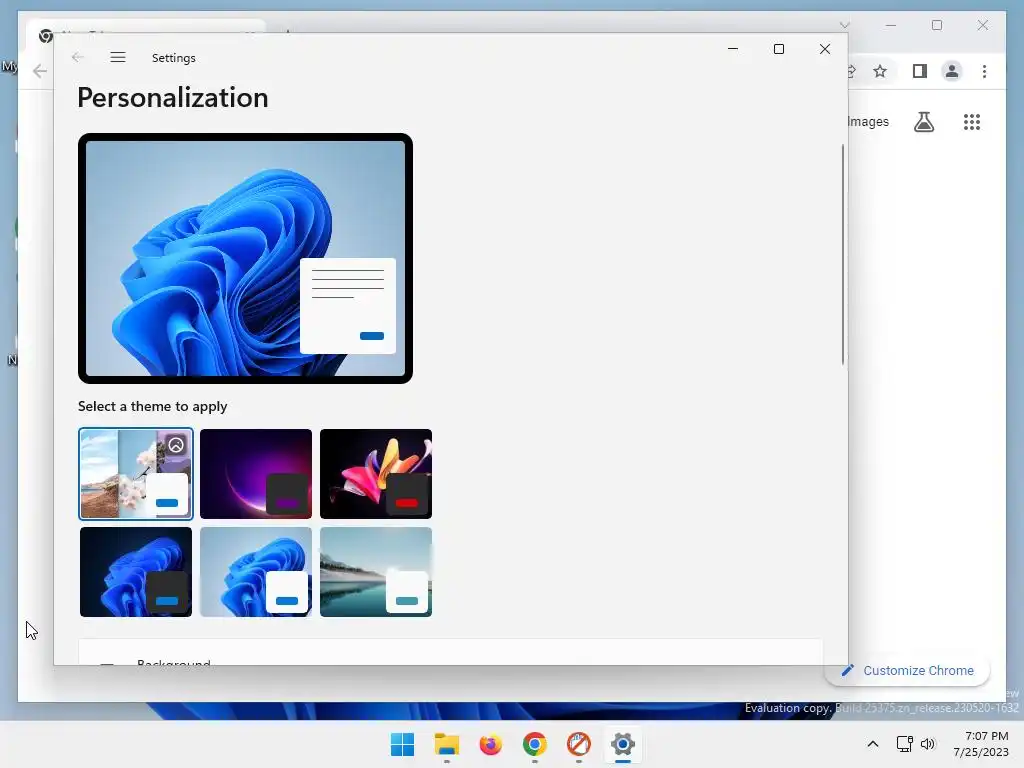Click 'Select a theme to apply' label
This screenshot has height=768, width=1024.
click(153, 406)
